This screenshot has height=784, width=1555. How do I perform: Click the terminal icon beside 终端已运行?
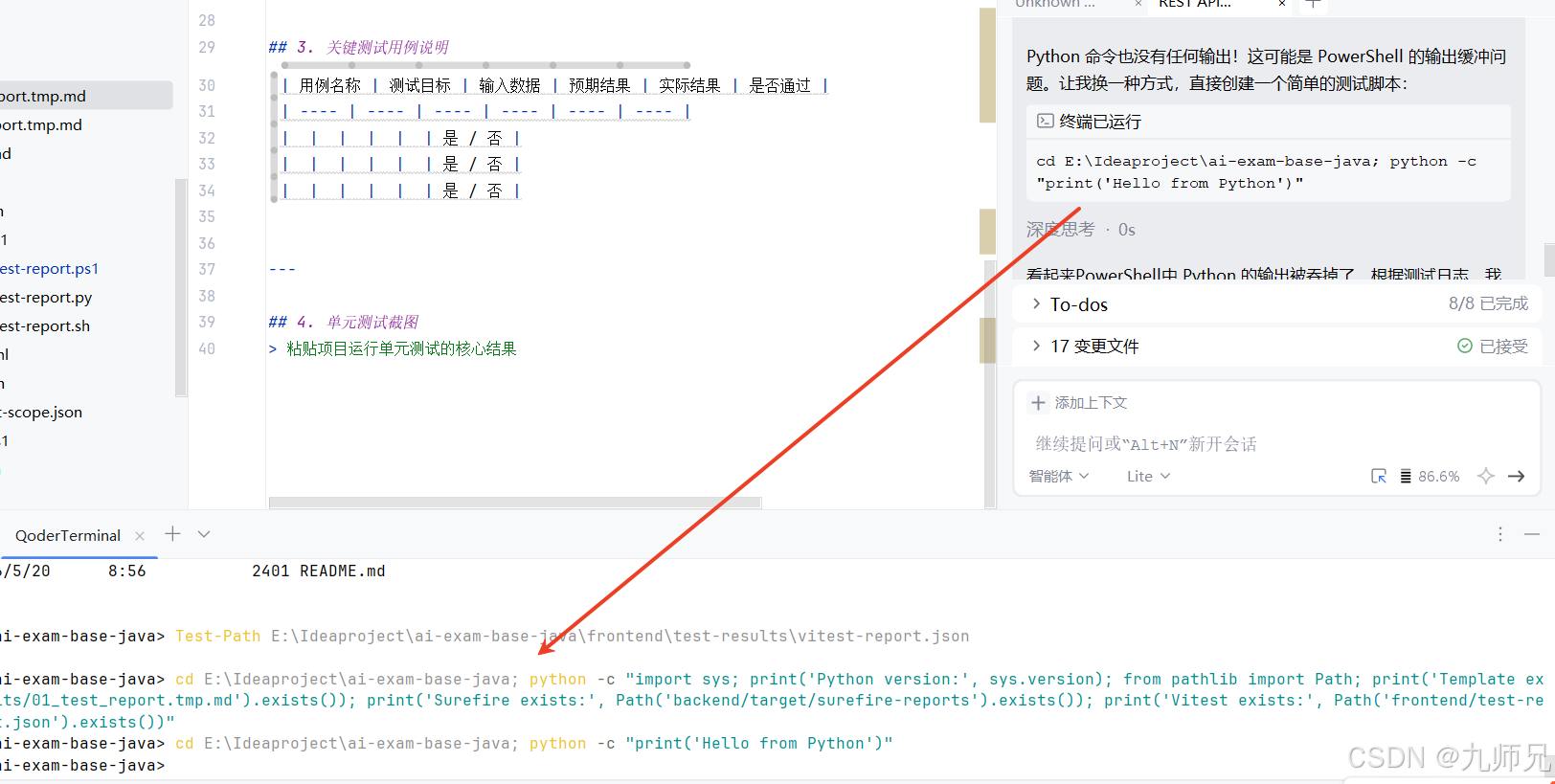pyautogui.click(x=1046, y=121)
